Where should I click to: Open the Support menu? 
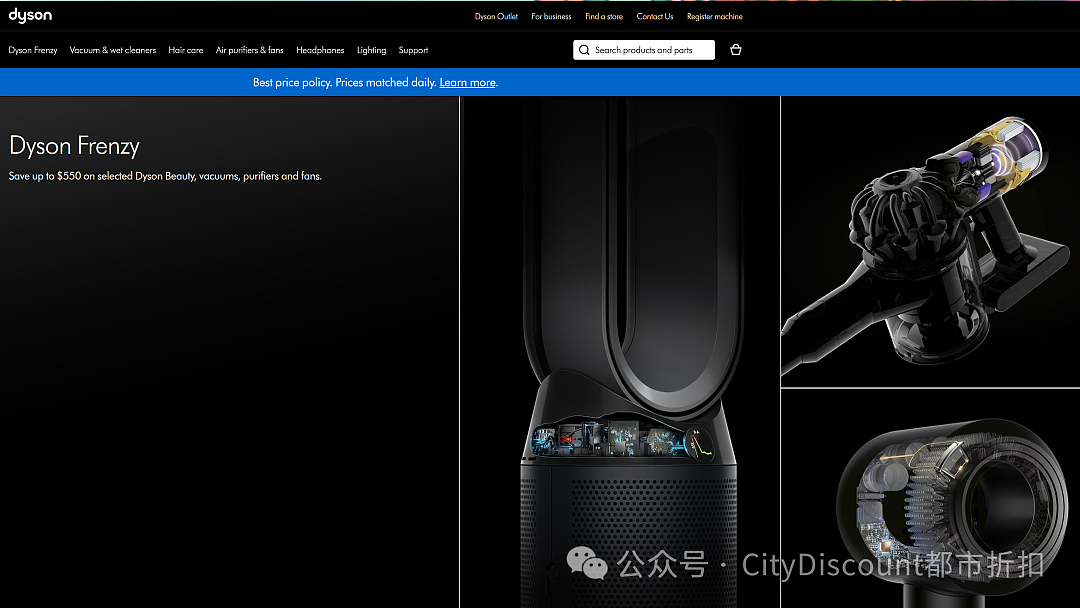click(413, 50)
